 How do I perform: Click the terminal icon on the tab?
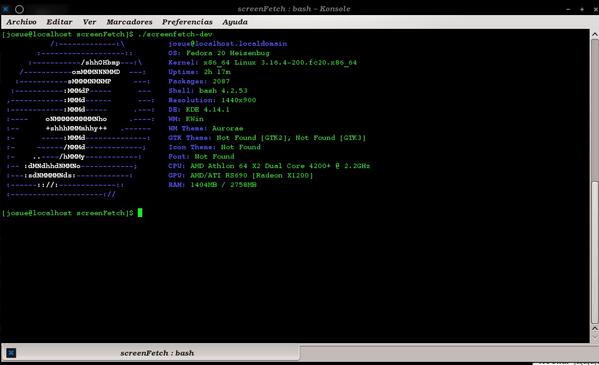pyautogui.click(x=11, y=353)
